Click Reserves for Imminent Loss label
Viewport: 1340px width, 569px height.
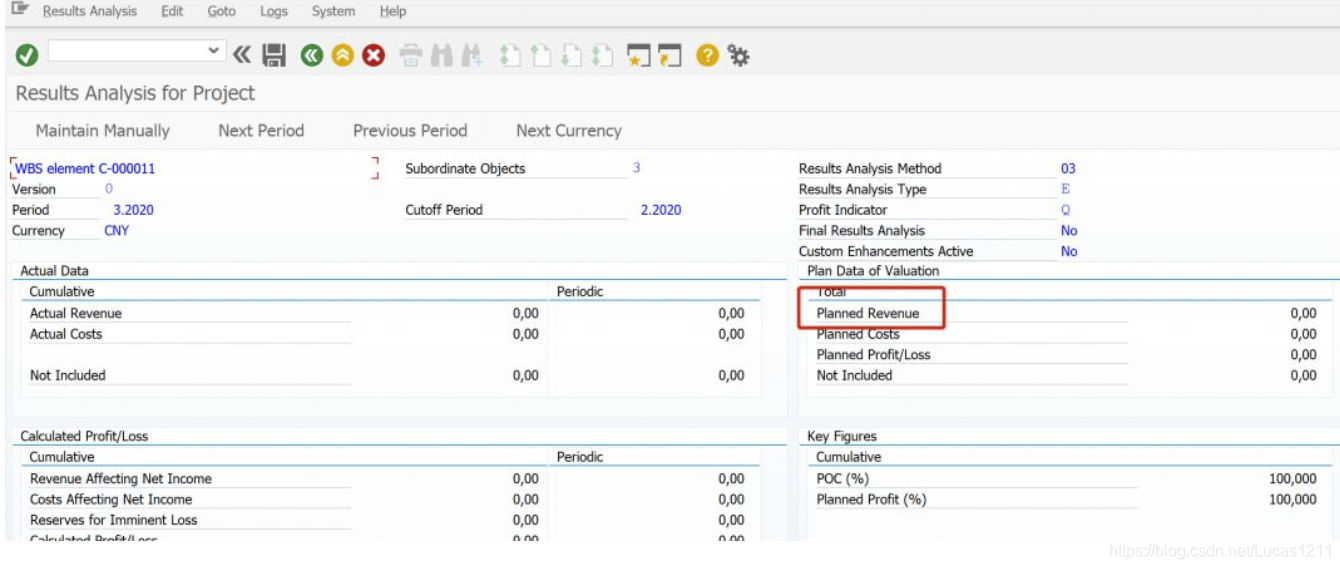coord(114,520)
